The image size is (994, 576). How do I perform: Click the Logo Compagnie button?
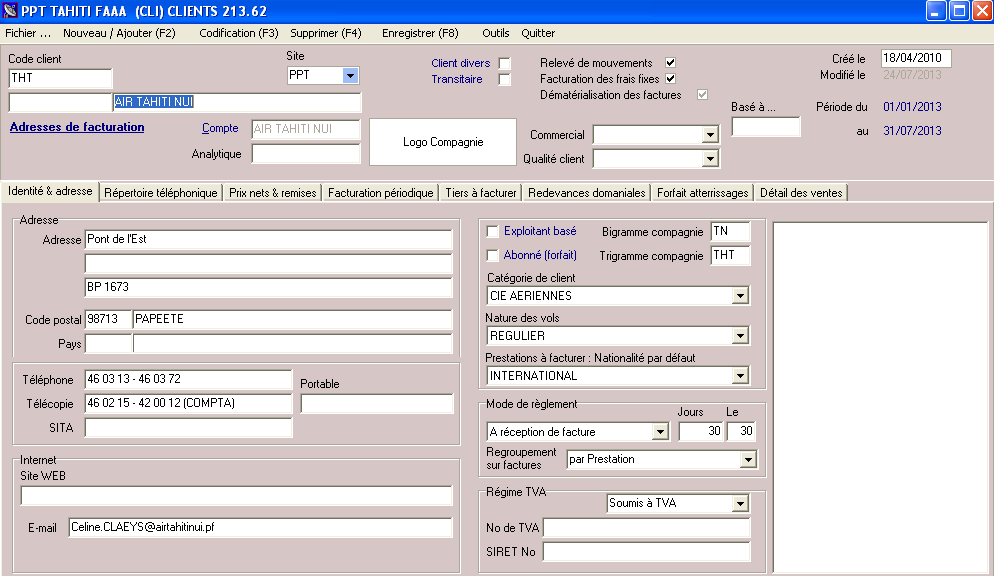pyautogui.click(x=443, y=142)
